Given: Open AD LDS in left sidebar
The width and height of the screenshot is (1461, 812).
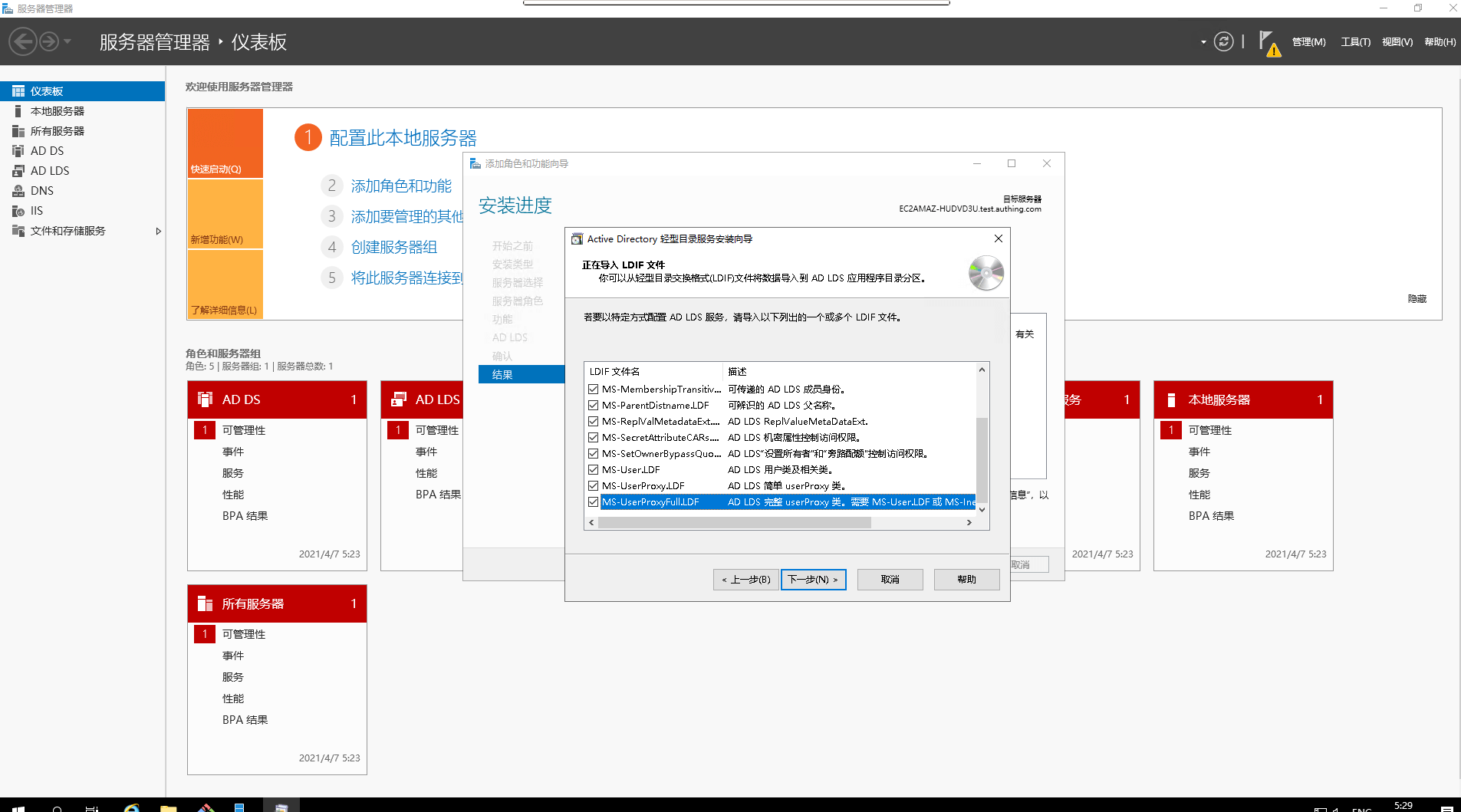Looking at the screenshot, I should [x=49, y=171].
